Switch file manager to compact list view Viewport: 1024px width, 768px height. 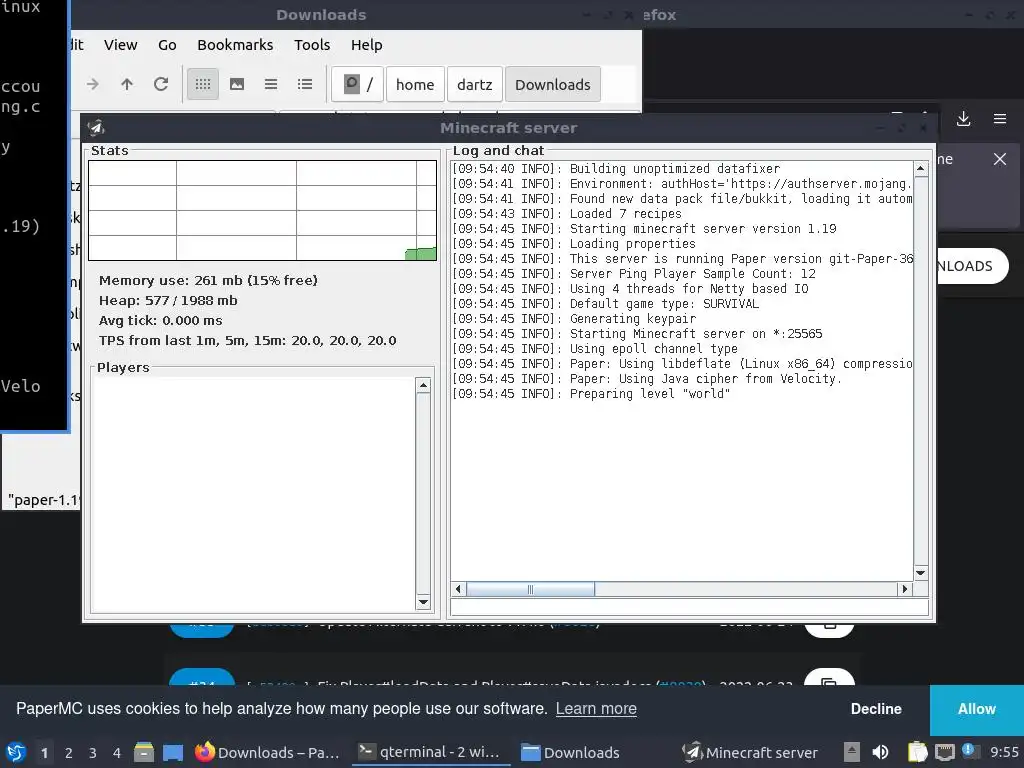click(271, 84)
